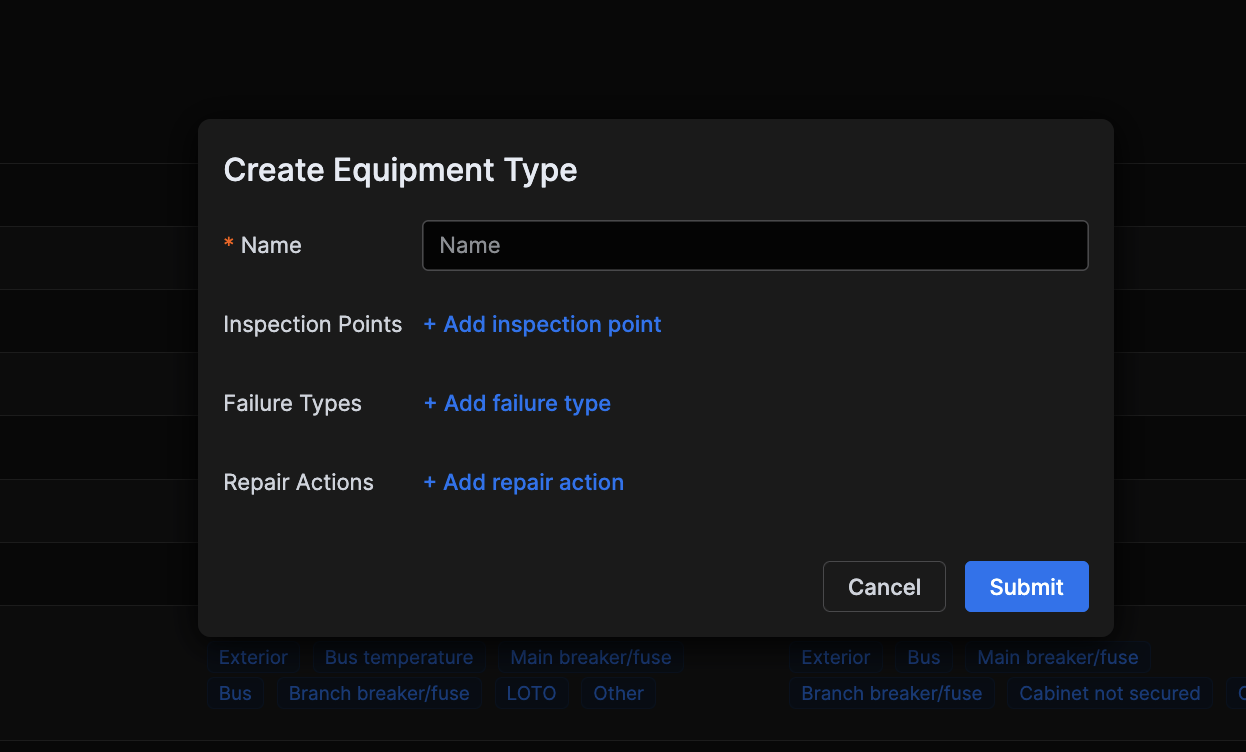Click the Branch breaker/fuse tag on the right
This screenshot has height=752, width=1246.
pos(891,693)
